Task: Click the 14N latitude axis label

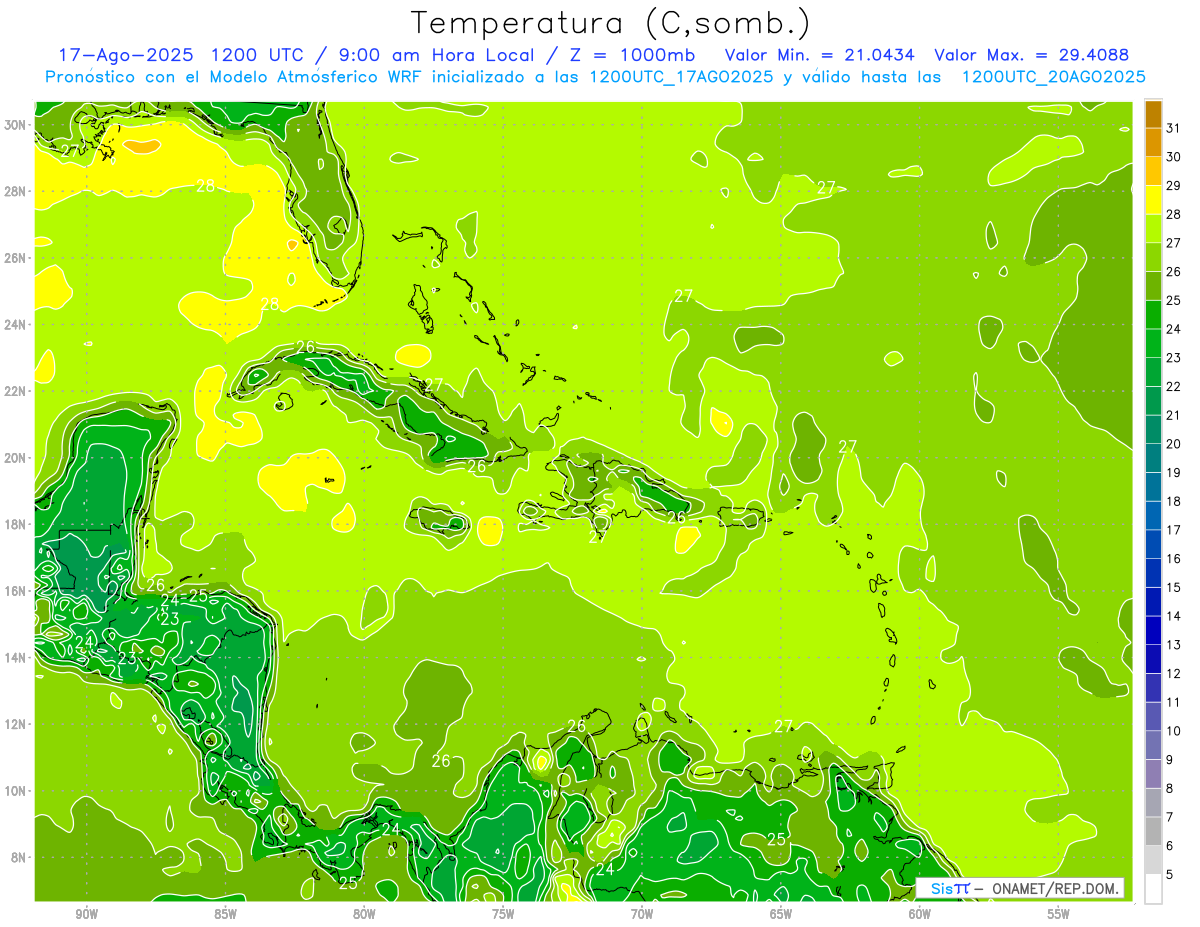Action: pos(15,657)
